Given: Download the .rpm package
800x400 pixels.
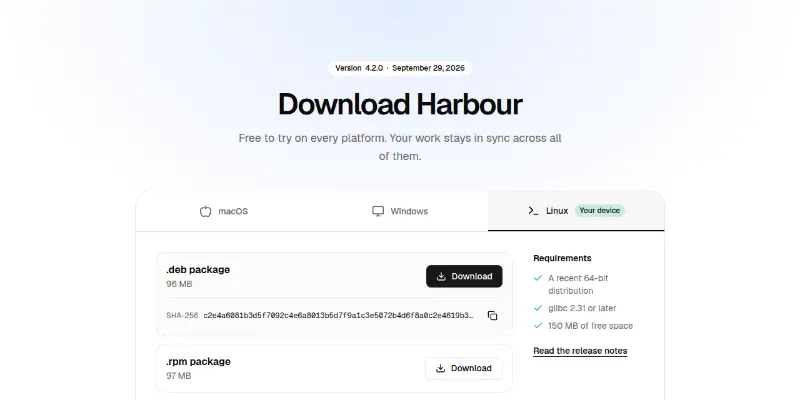Looking at the screenshot, I should 464,368.
